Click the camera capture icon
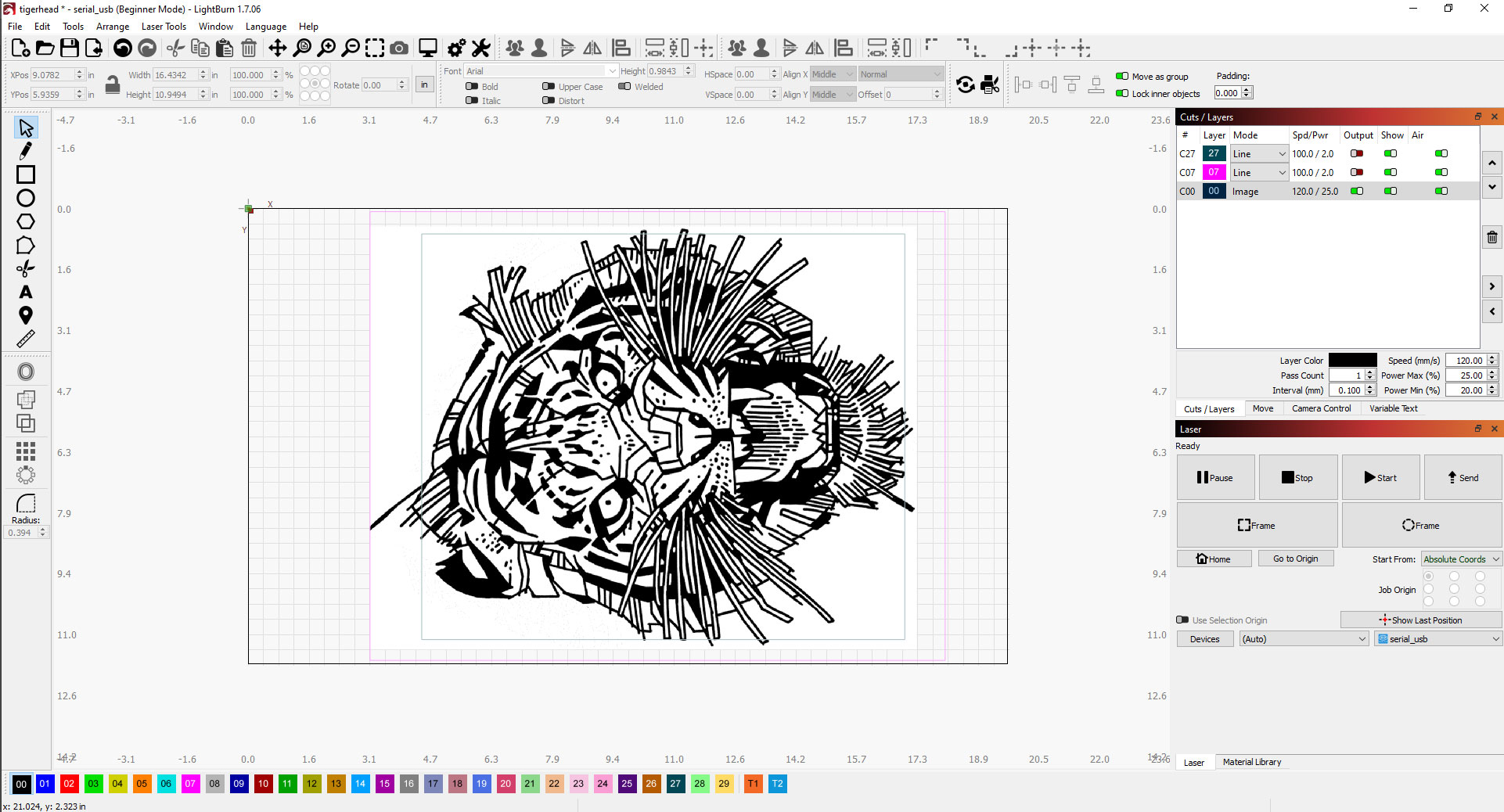The image size is (1504, 812). [399, 49]
